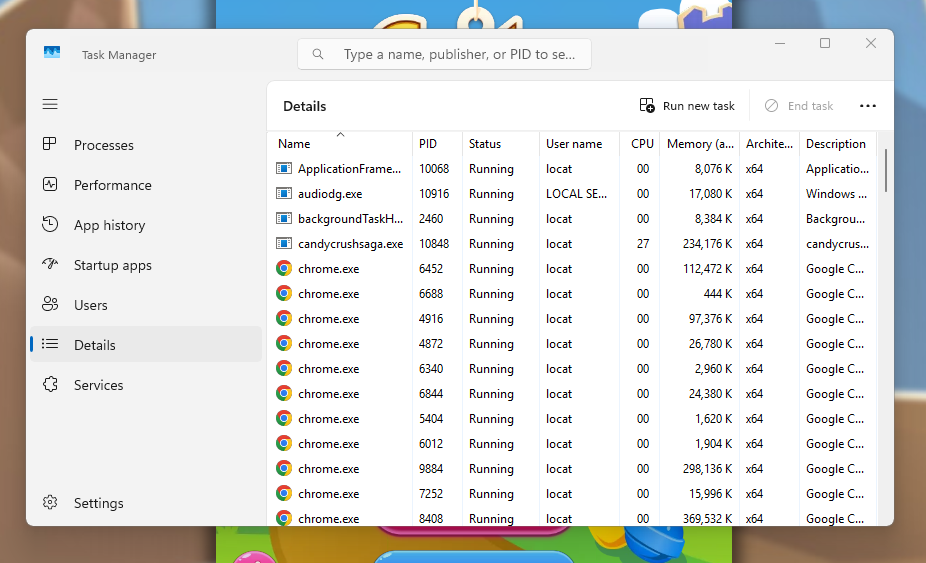The image size is (926, 563).
Task: Click the vertical scrollbar thumb in Details list
Action: [x=885, y=170]
